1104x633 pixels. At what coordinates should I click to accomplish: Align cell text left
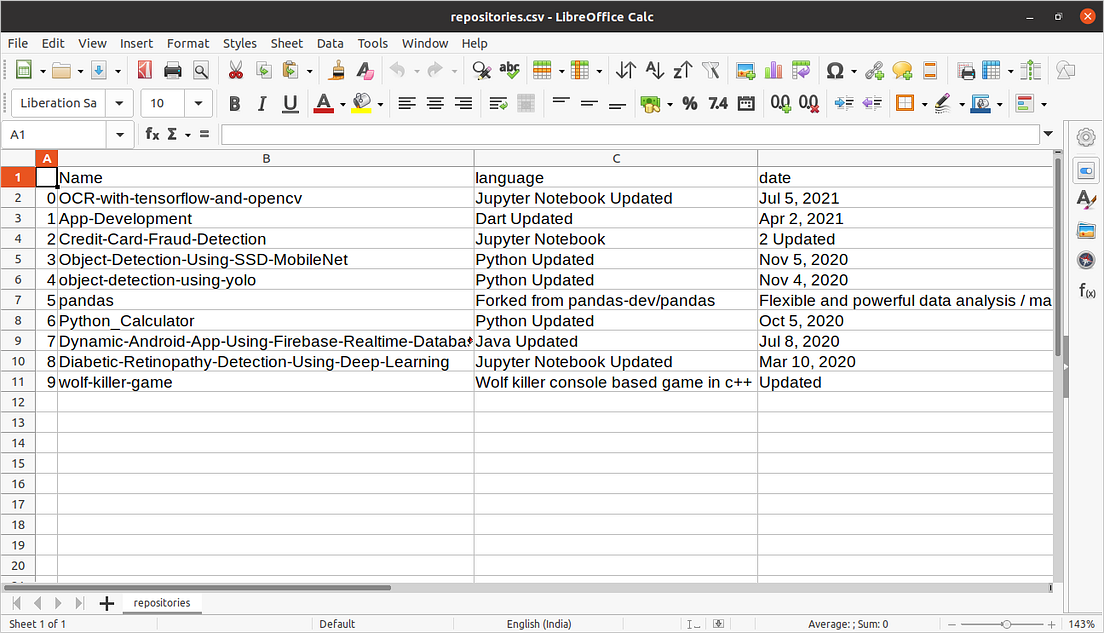pyautogui.click(x=406, y=104)
